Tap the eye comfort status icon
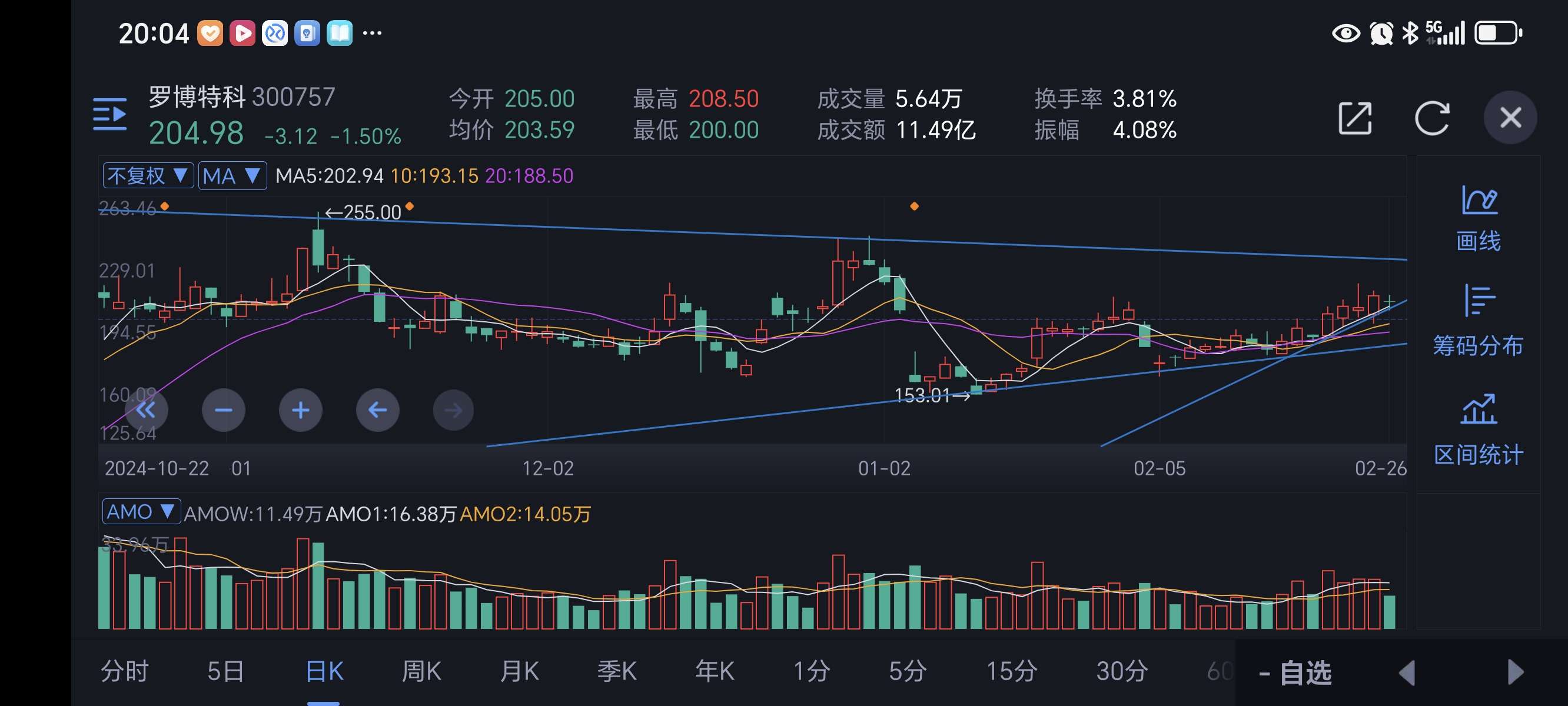Viewport: 1568px width, 706px height. click(x=1346, y=33)
